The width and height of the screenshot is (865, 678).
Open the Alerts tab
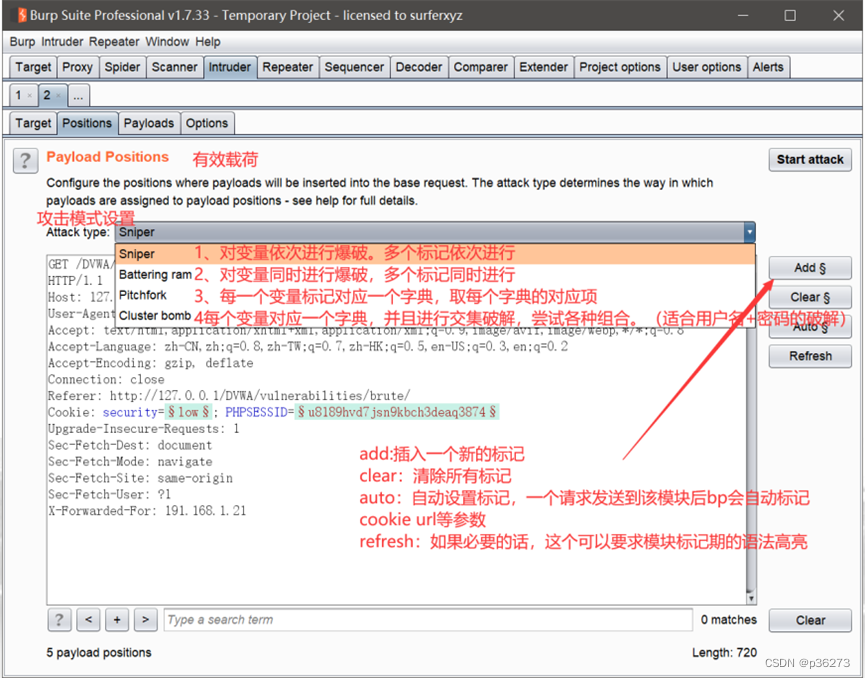tap(768, 67)
